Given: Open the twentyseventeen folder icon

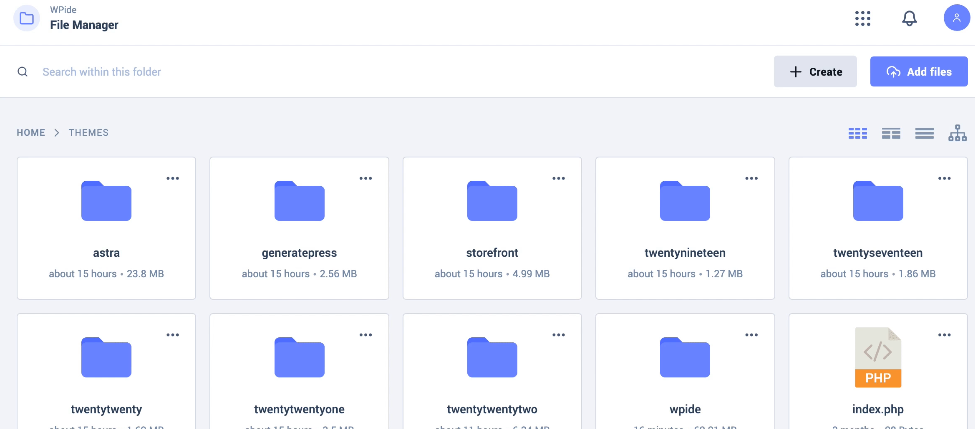Looking at the screenshot, I should click(877, 201).
